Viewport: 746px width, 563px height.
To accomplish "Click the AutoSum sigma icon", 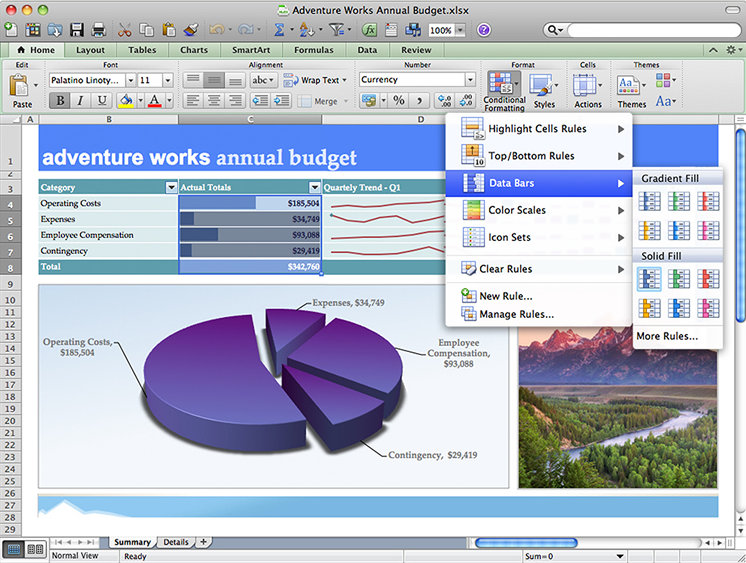I will (279, 30).
